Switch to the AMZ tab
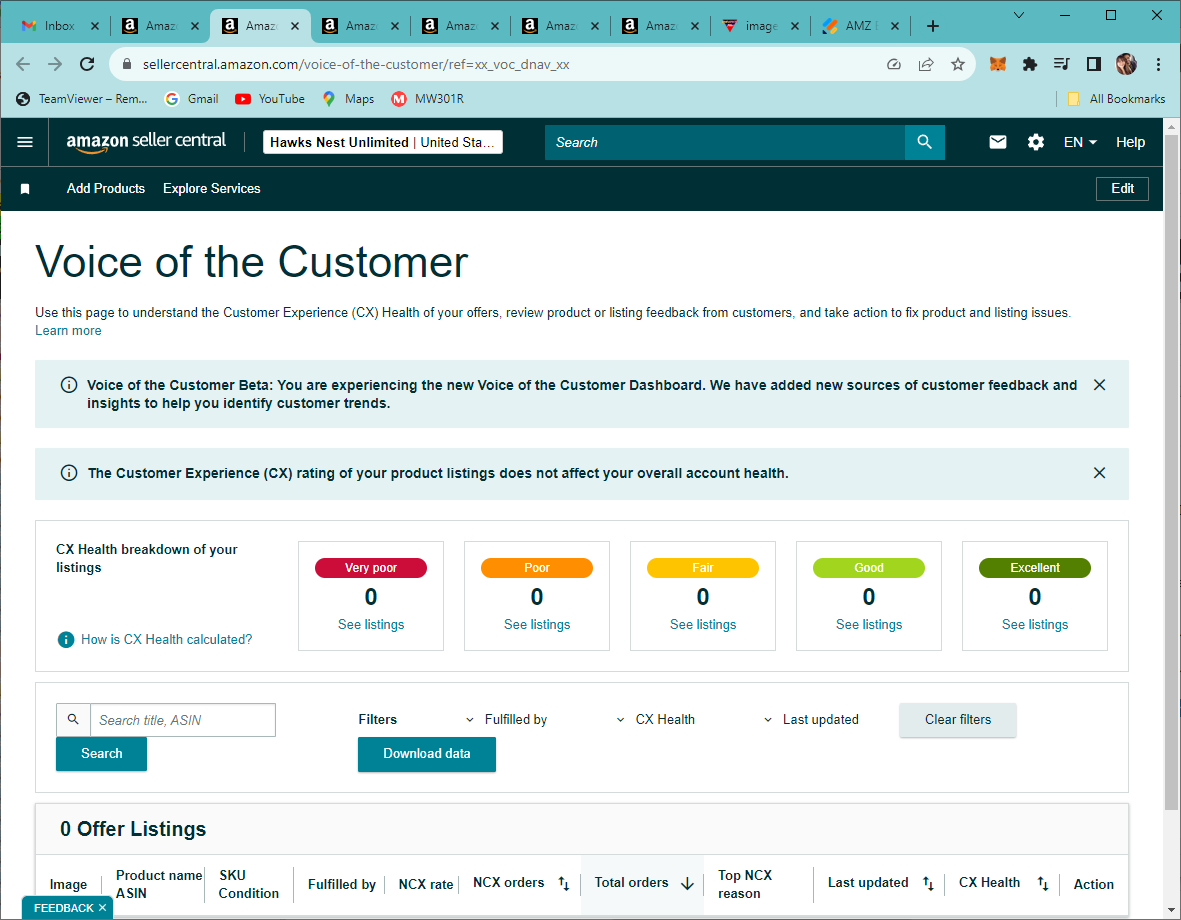1181x920 pixels. point(861,26)
